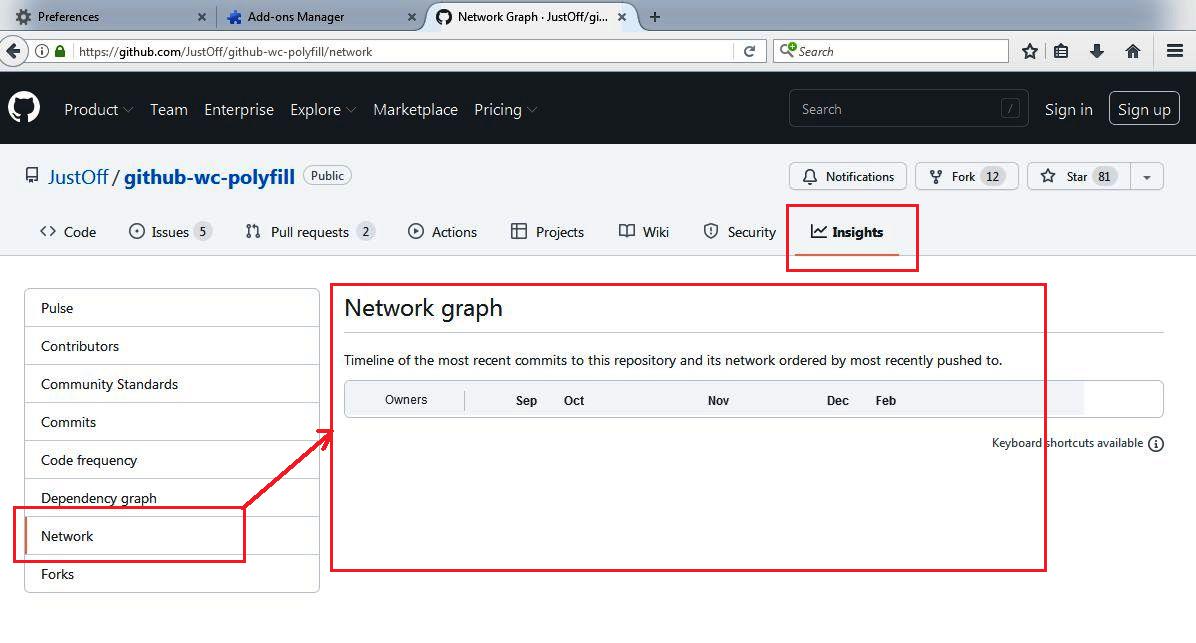The width and height of the screenshot is (1196, 643).
Task: Click the search engine icon in search box
Action: 787,50
